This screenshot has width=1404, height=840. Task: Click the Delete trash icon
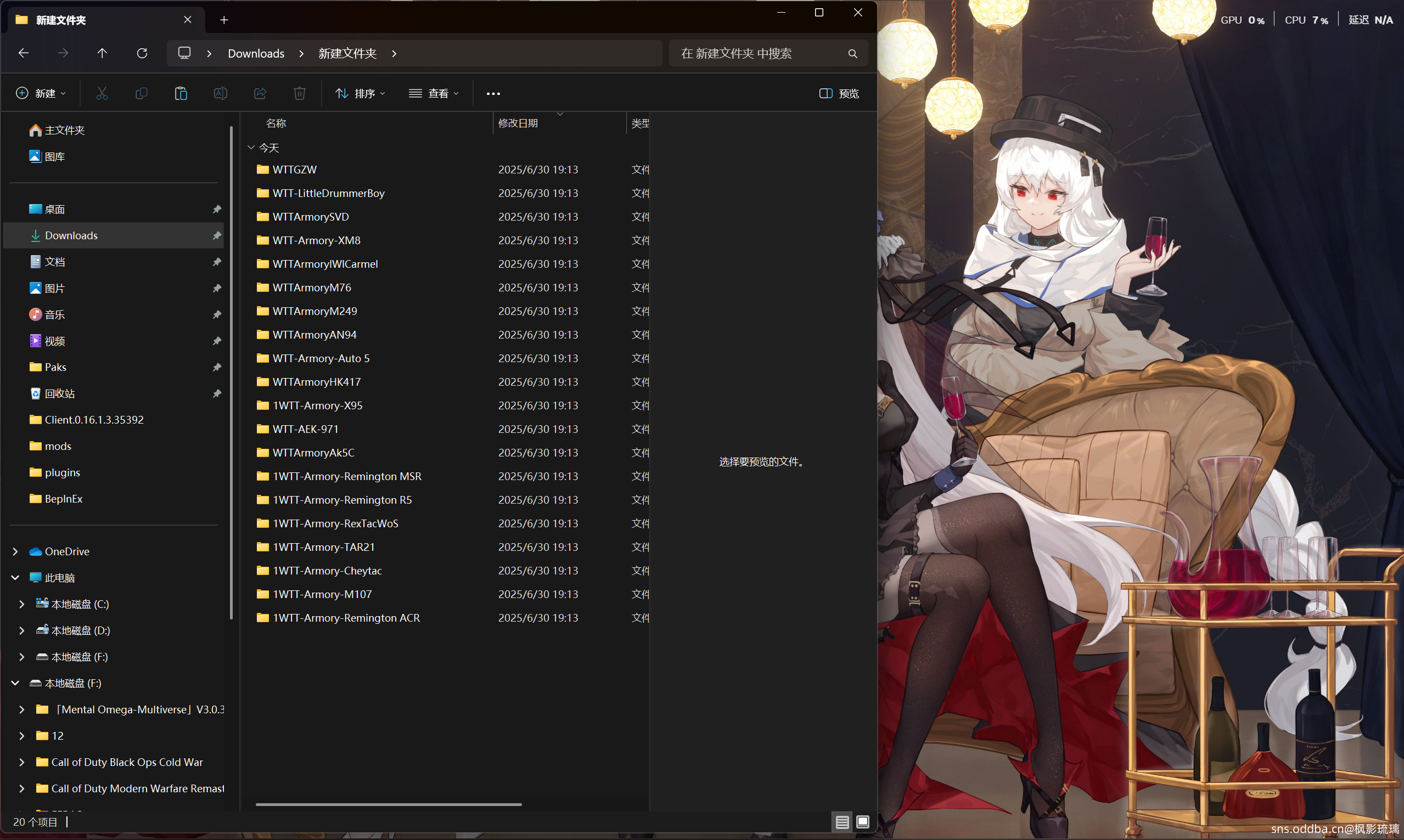point(300,93)
